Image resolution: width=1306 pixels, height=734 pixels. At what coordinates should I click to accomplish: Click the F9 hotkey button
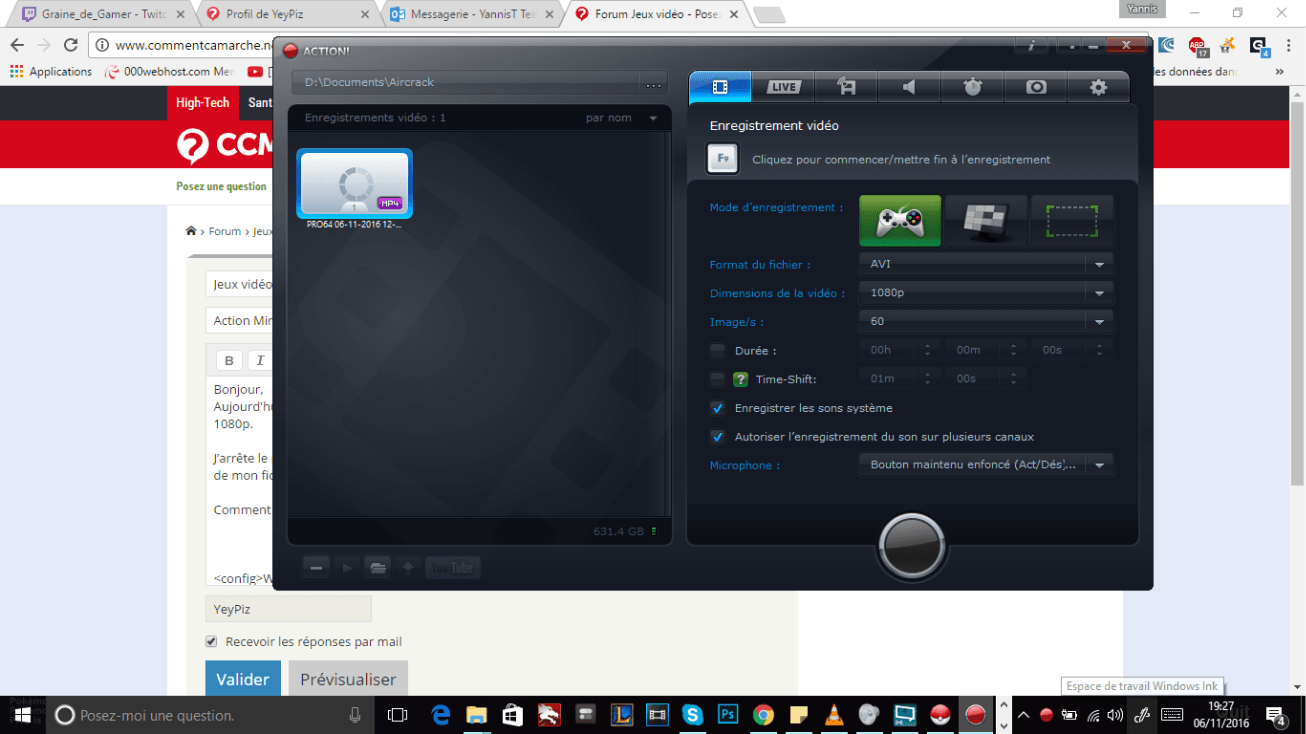click(722, 158)
